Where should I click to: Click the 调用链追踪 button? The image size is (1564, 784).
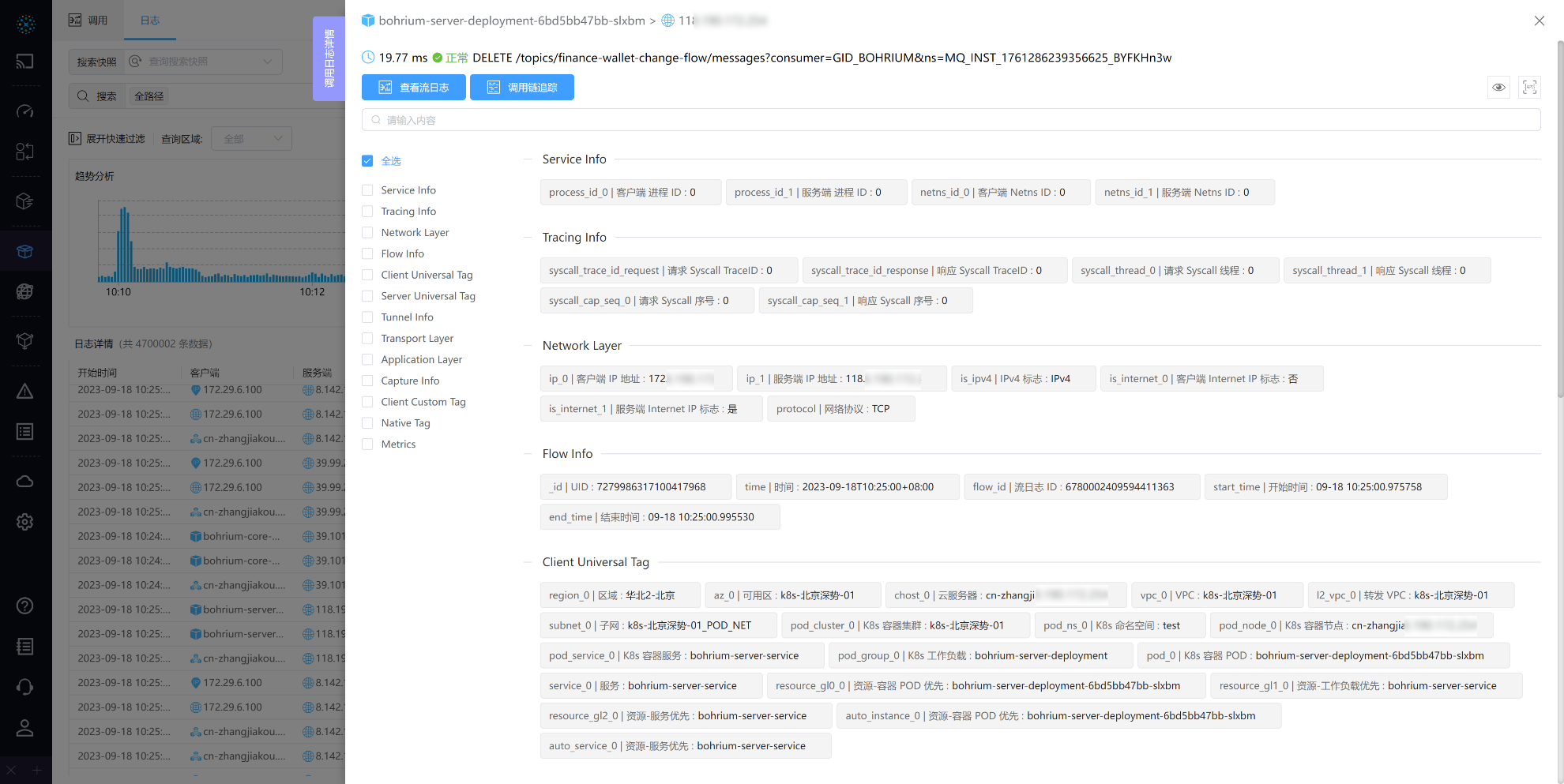click(x=521, y=88)
